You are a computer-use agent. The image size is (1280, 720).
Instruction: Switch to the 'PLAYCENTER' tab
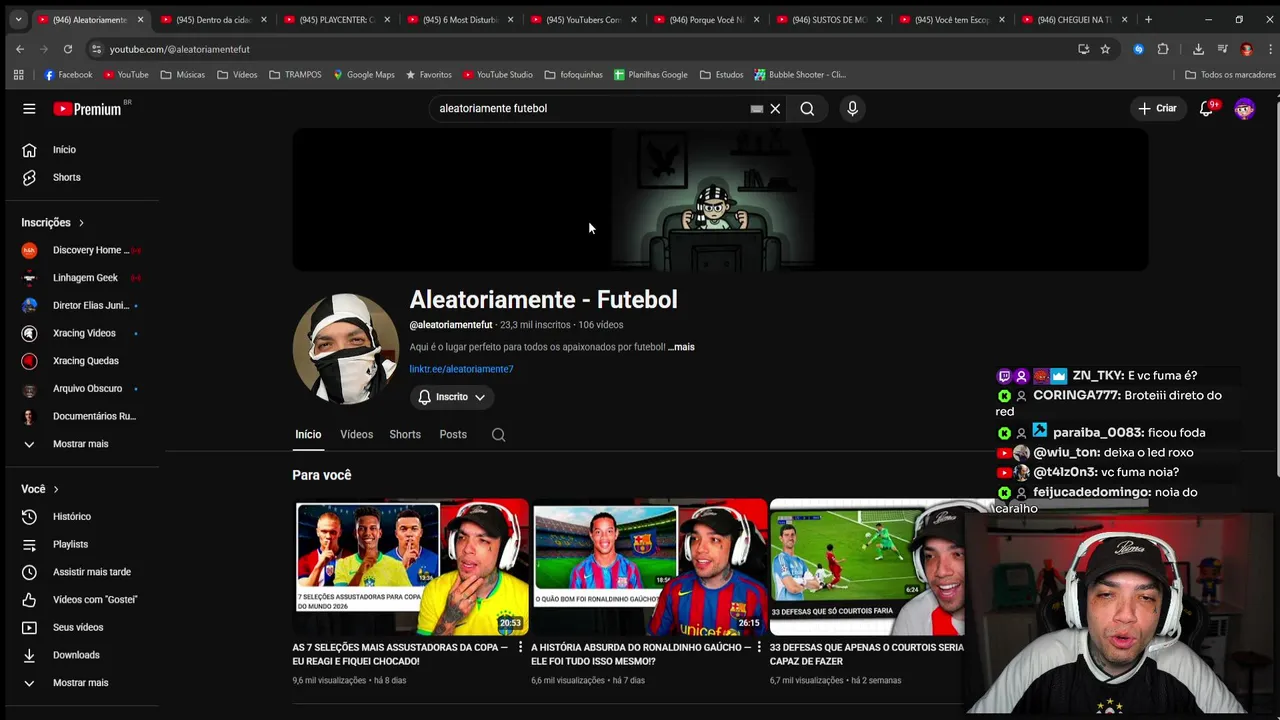coord(336,20)
